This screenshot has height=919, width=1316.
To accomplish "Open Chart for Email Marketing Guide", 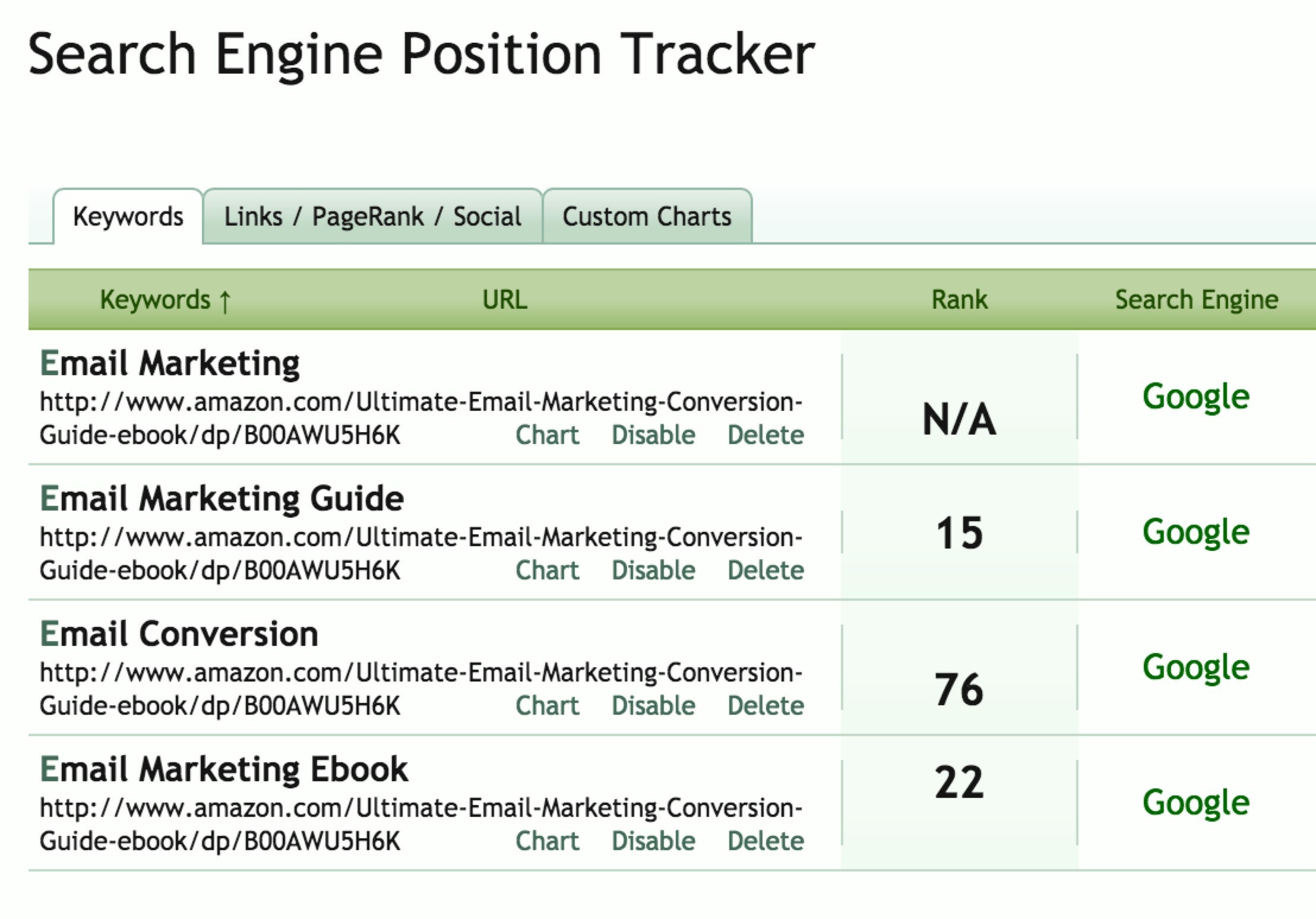I will point(547,571).
